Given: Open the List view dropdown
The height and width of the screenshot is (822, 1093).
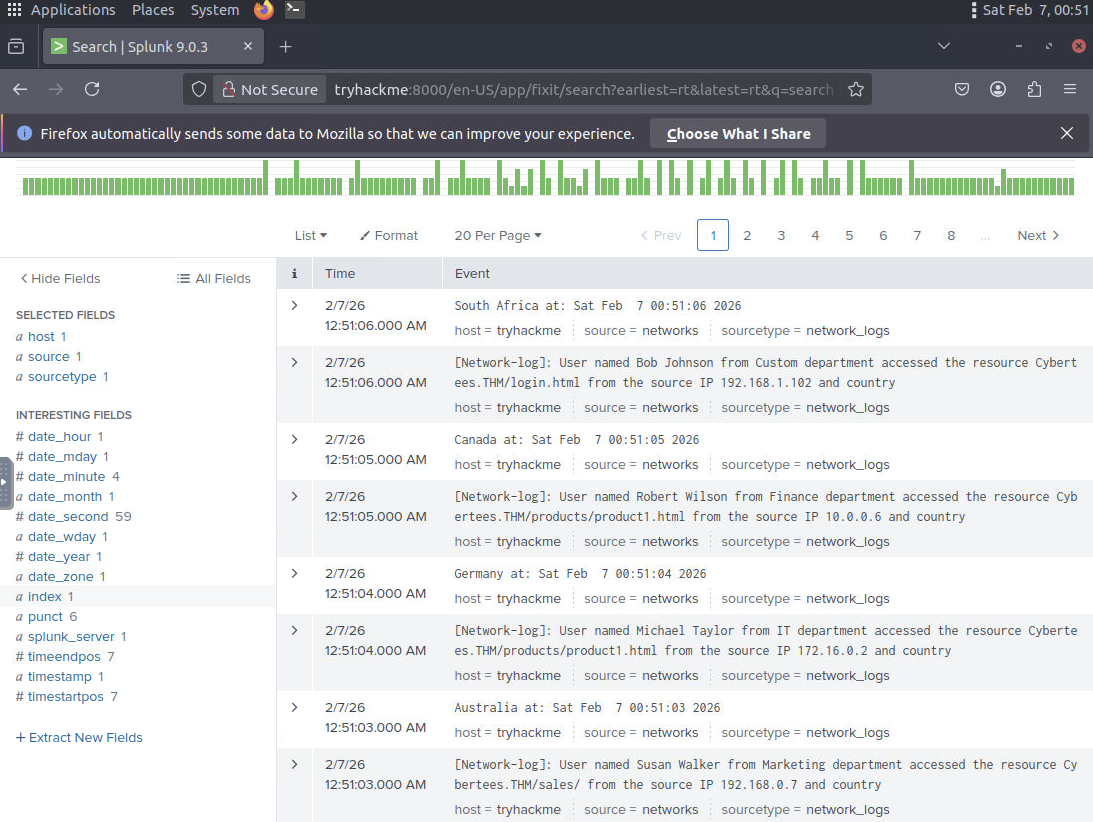Looking at the screenshot, I should pos(311,235).
